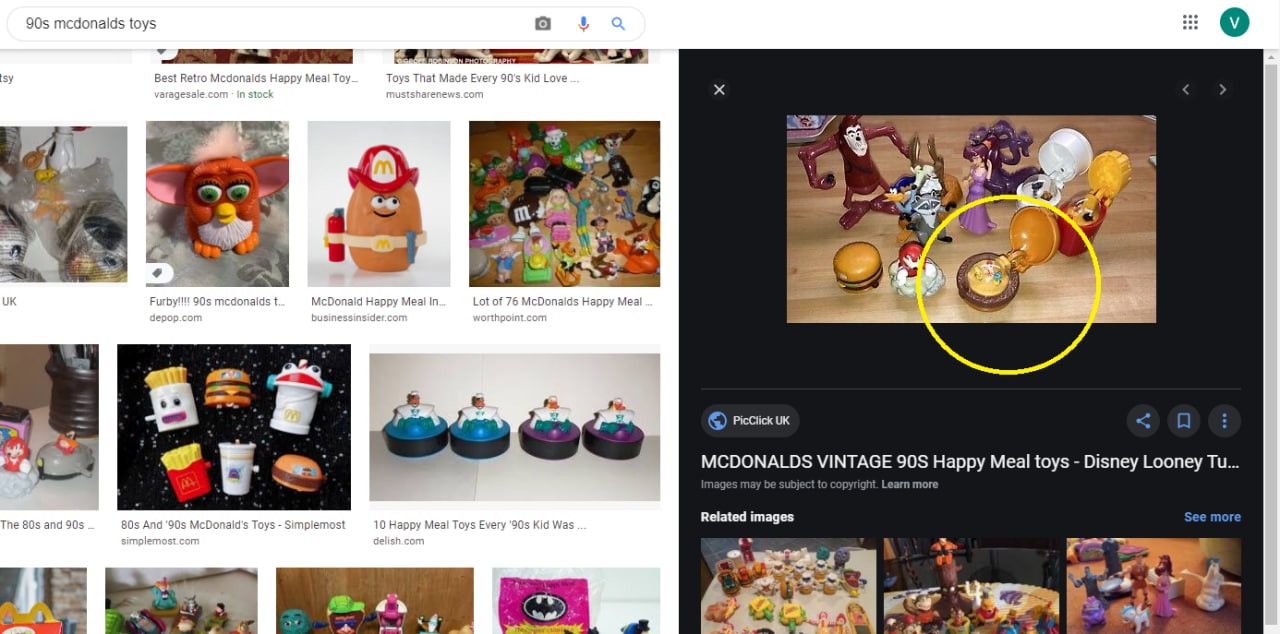Screen dimensions: 1280x634
Task: Go to the previous image in the preview
Action: (x=1186, y=90)
